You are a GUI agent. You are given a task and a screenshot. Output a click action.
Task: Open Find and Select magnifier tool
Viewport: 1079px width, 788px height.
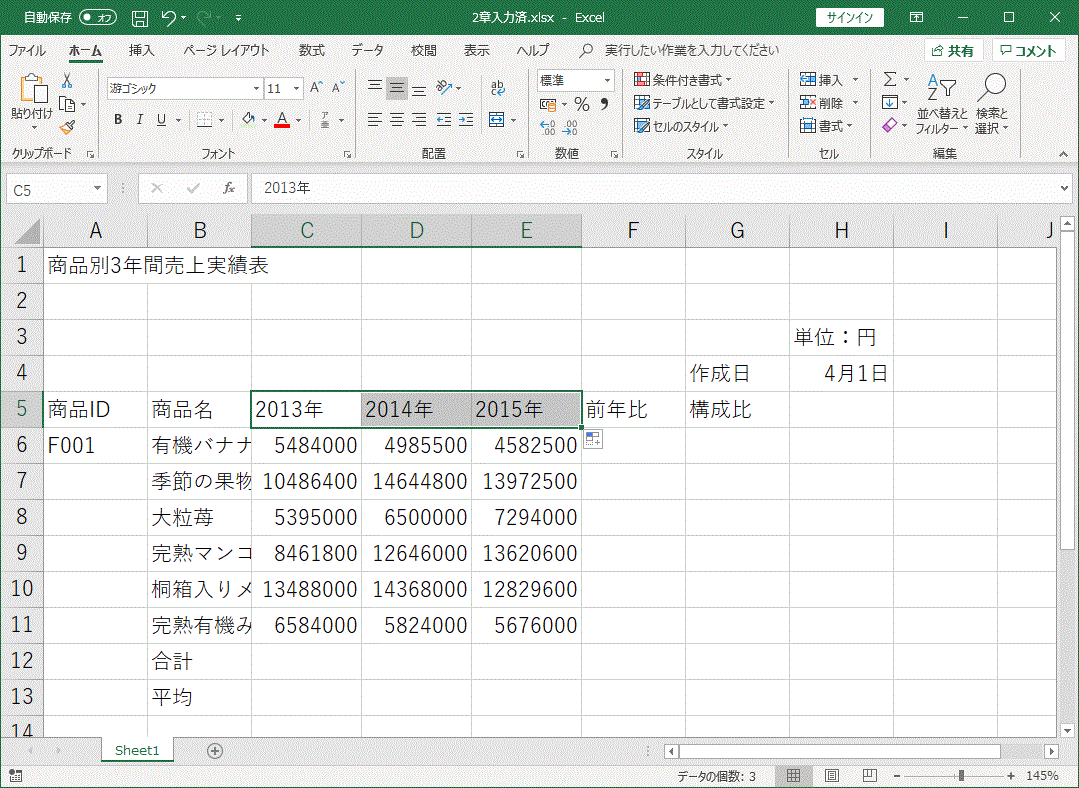click(x=992, y=103)
